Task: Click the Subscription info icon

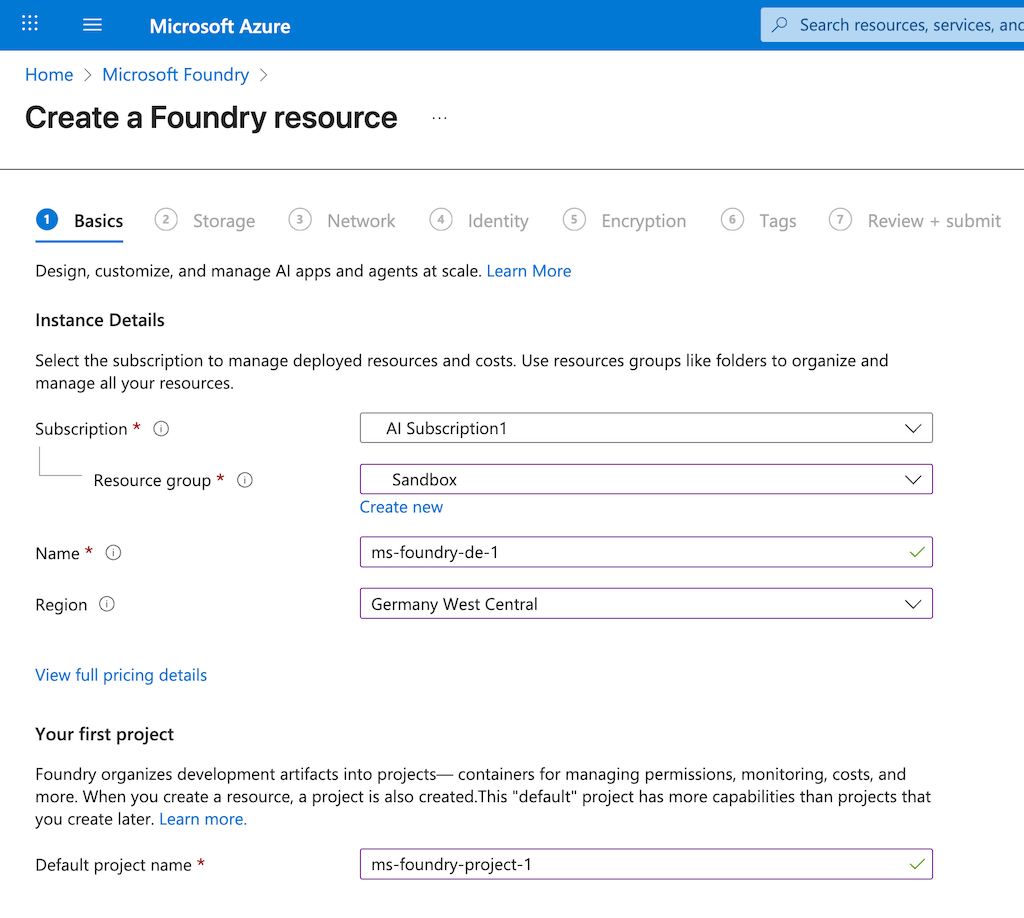Action: tap(161, 429)
